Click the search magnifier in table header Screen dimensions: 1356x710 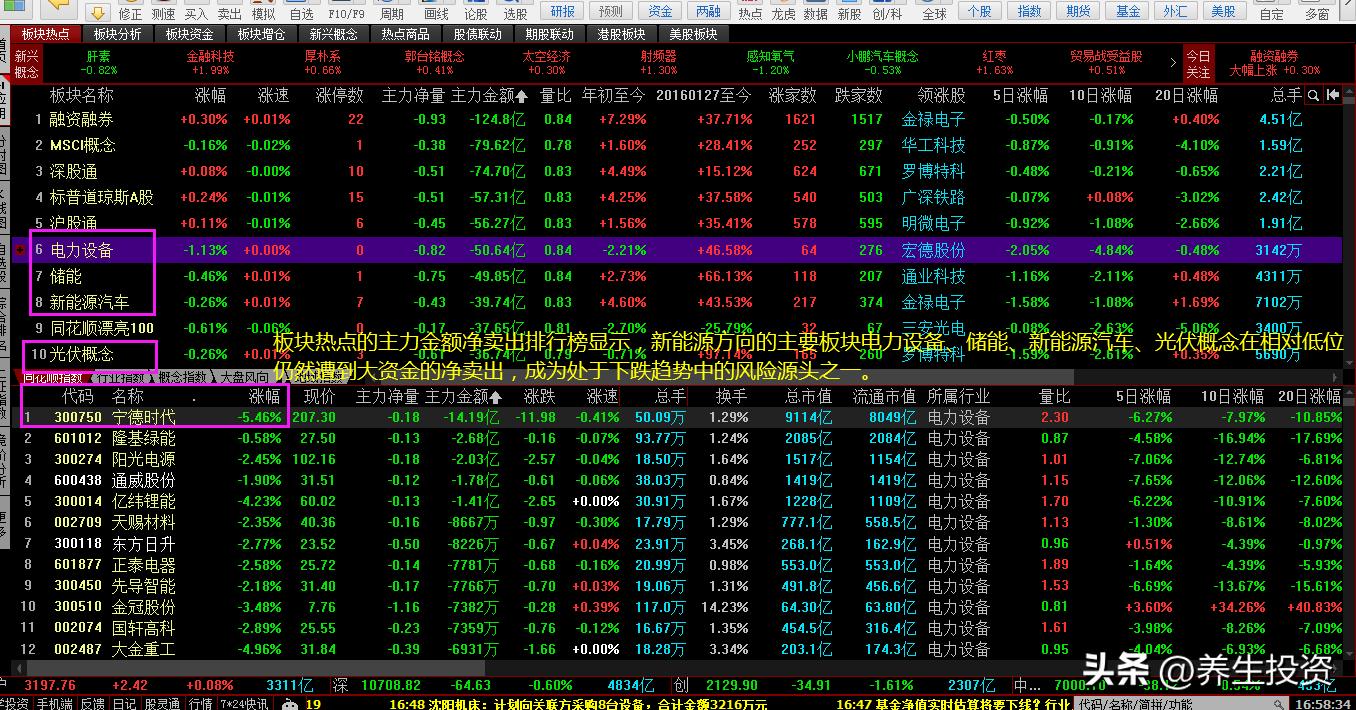(1314, 96)
